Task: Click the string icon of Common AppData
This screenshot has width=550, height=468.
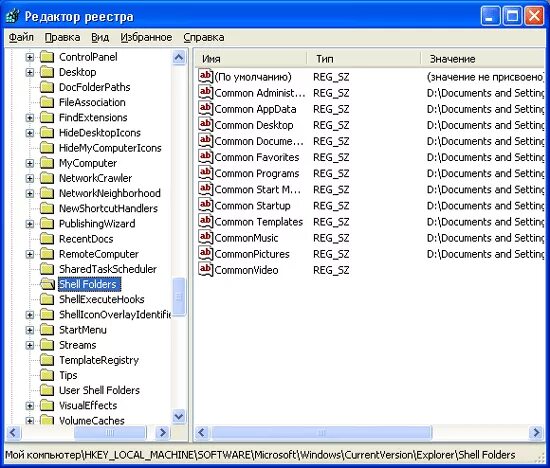Action: 206,108
